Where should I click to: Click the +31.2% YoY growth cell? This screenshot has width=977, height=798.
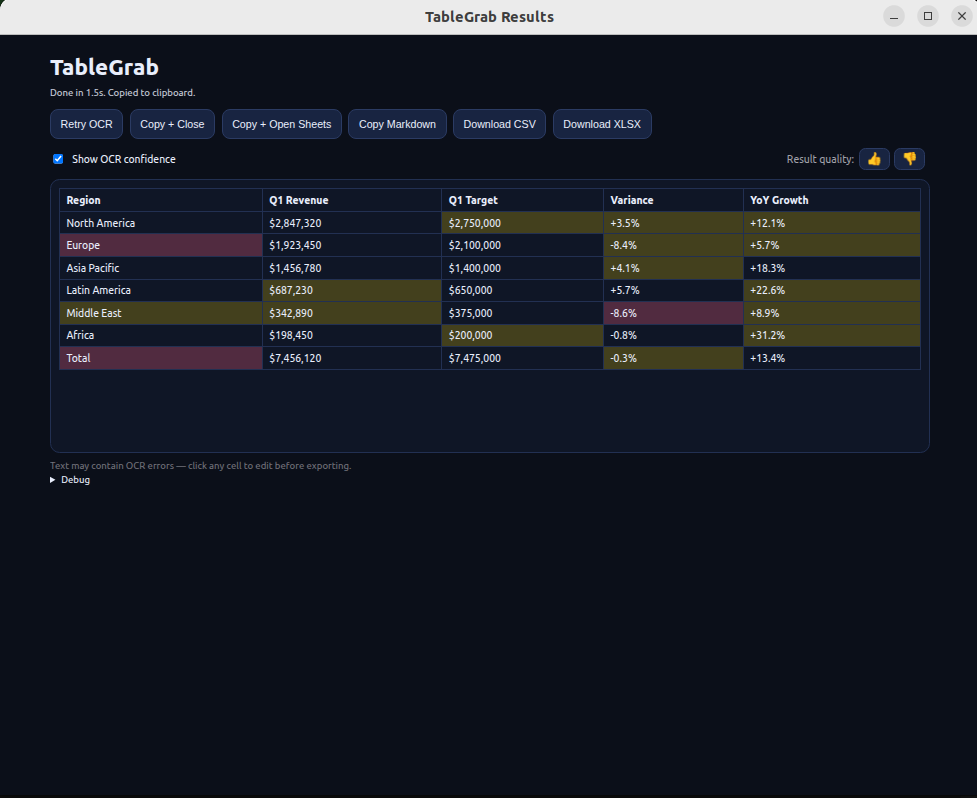[x=832, y=335]
